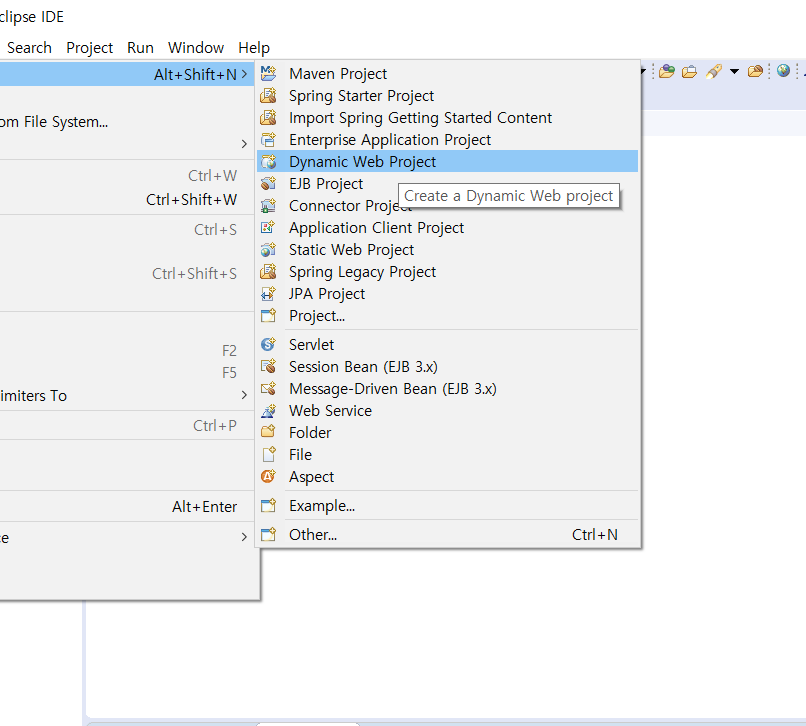
Task: Click the Ctrl+P print entry
Action: (126, 426)
